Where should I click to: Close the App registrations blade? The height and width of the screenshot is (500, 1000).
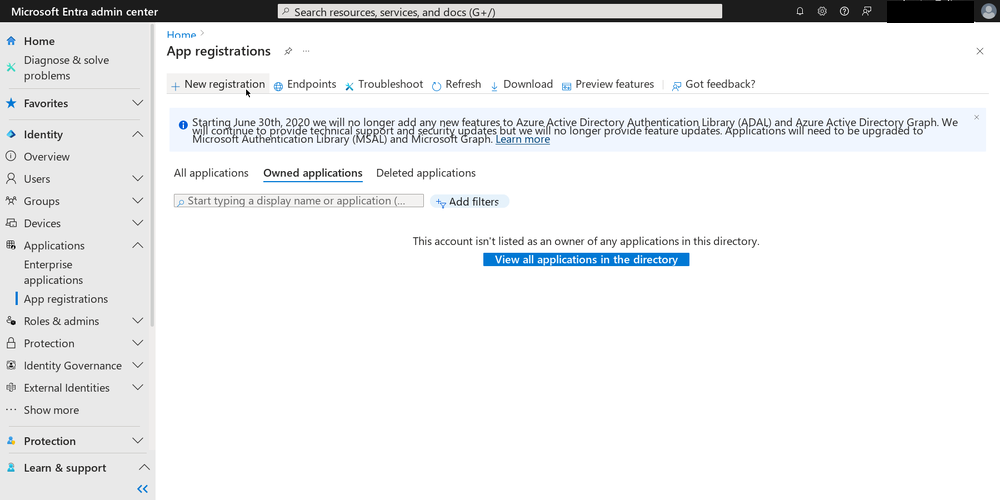pyautogui.click(x=980, y=51)
